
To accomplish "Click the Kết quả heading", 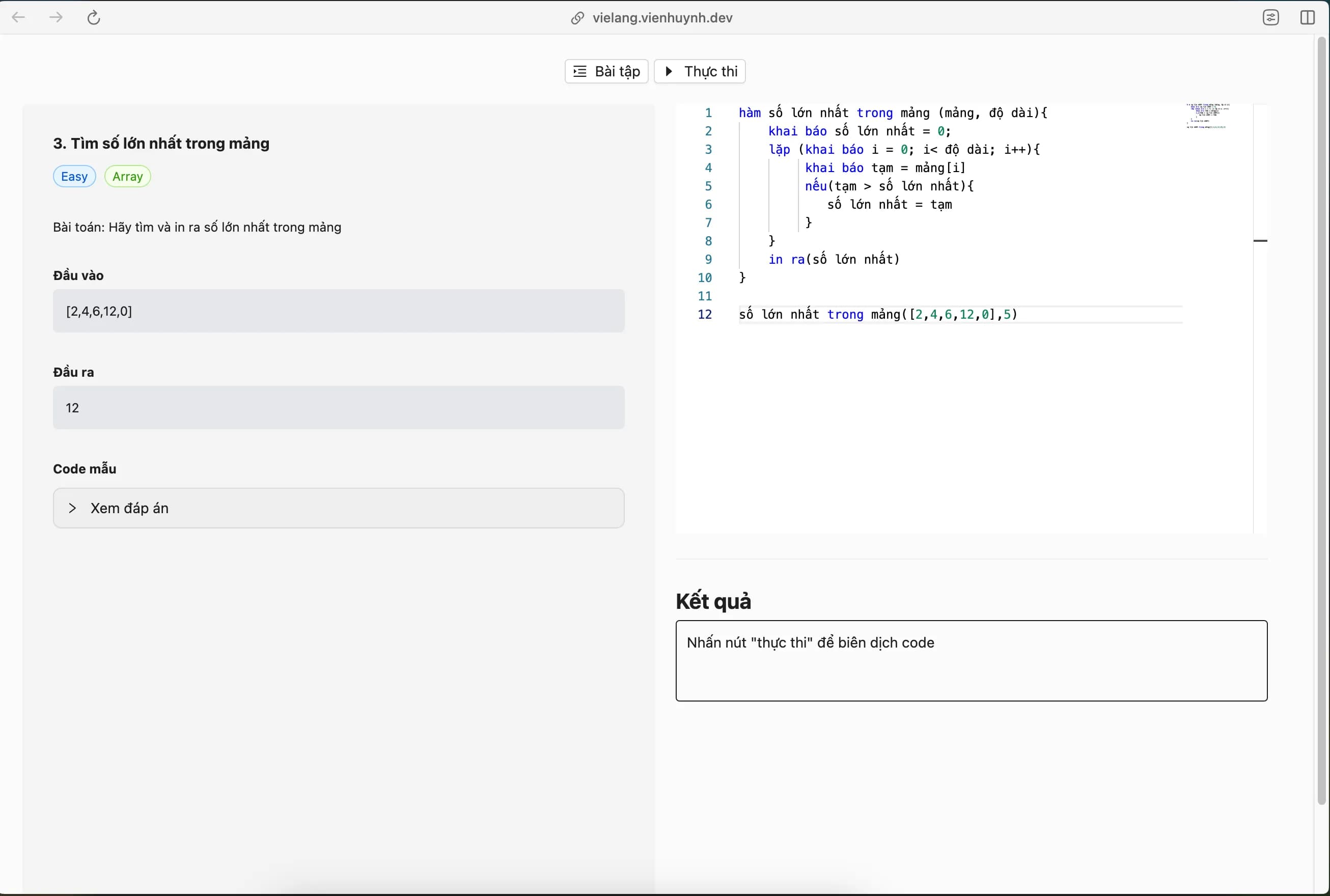I will click(x=713, y=601).
